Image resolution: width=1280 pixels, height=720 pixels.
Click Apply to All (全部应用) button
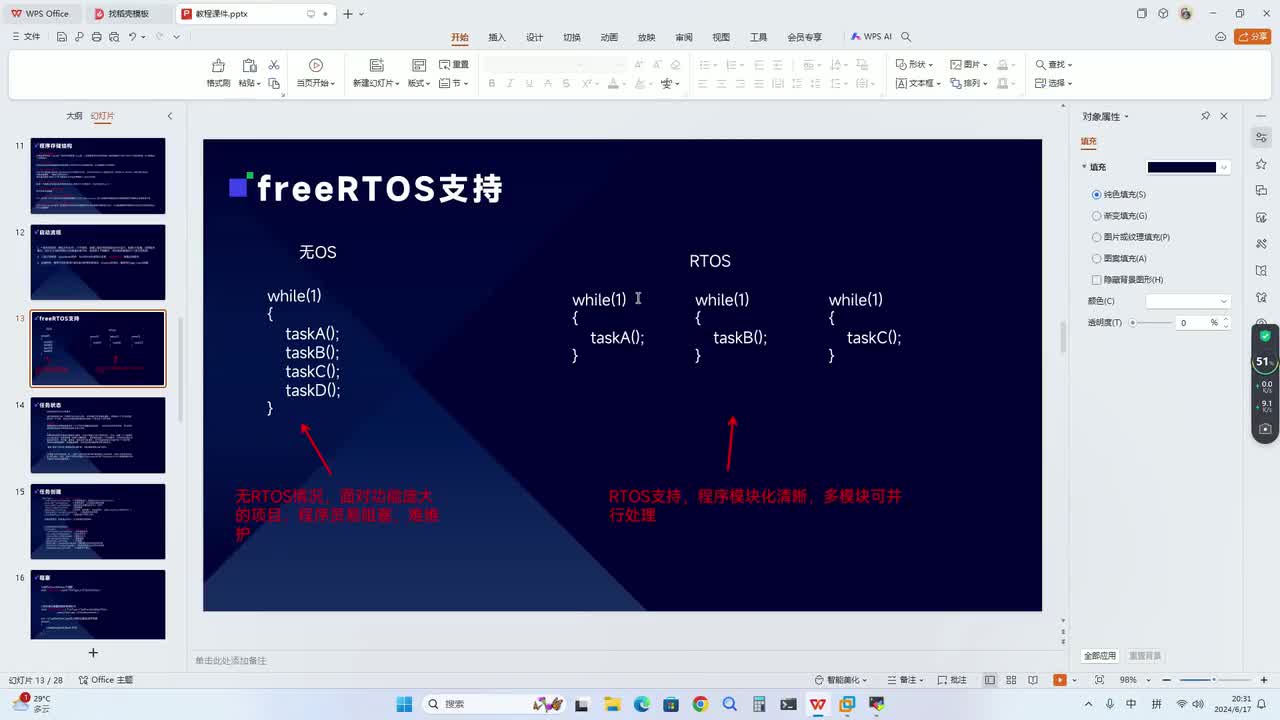point(1100,656)
